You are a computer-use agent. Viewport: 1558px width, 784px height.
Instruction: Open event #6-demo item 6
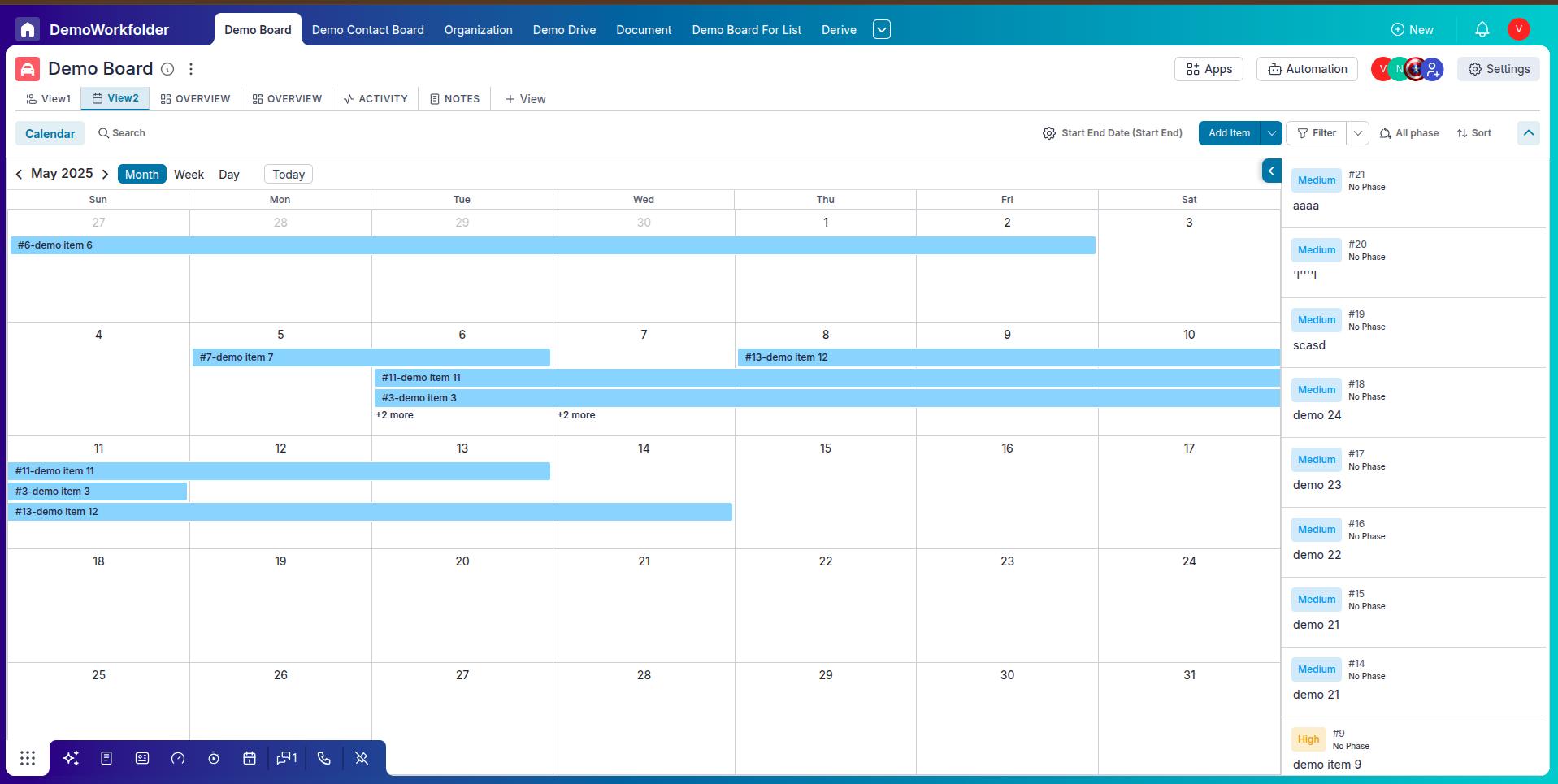pos(553,245)
